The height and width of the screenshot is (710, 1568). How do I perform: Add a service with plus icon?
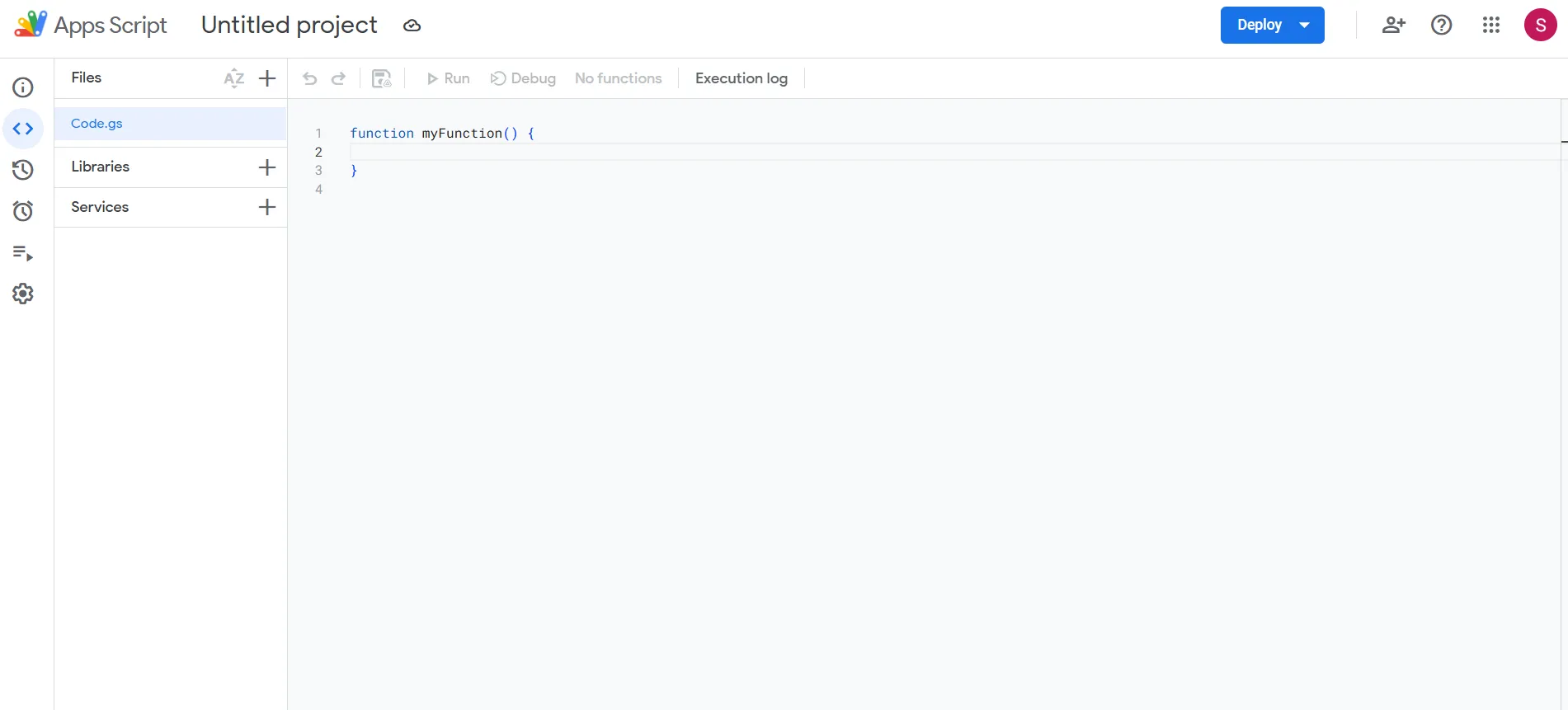pos(267,207)
